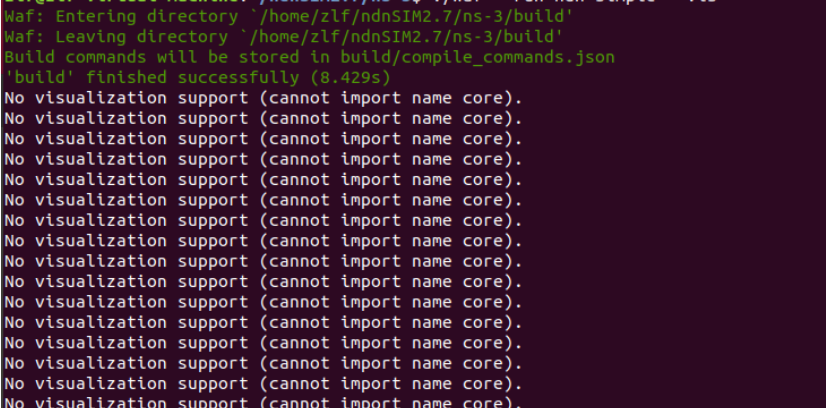Click the quoted 'build' word in the finished line
Image resolution: width=826 pixels, height=408 pixels.
pos(40,78)
